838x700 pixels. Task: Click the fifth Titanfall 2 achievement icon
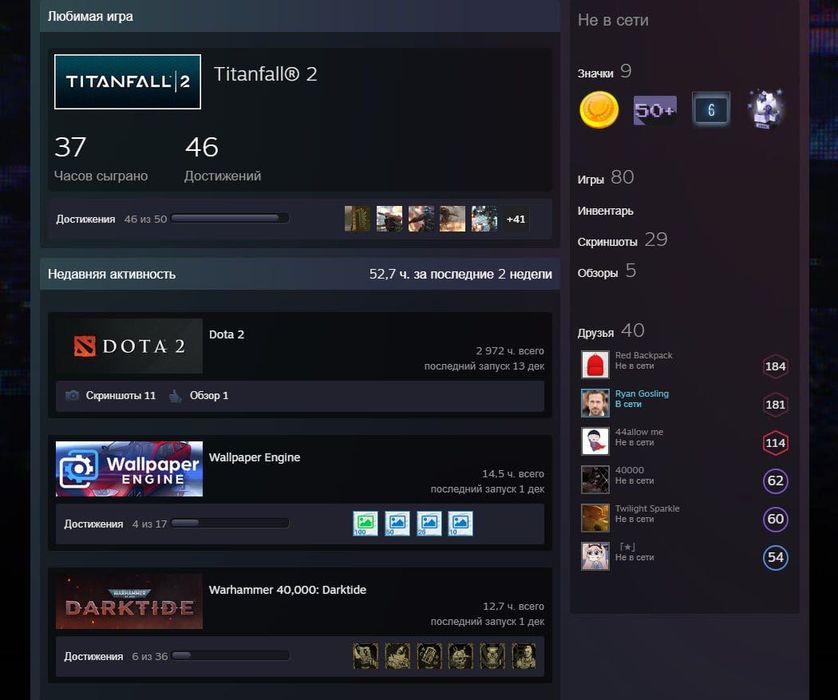tap(484, 219)
